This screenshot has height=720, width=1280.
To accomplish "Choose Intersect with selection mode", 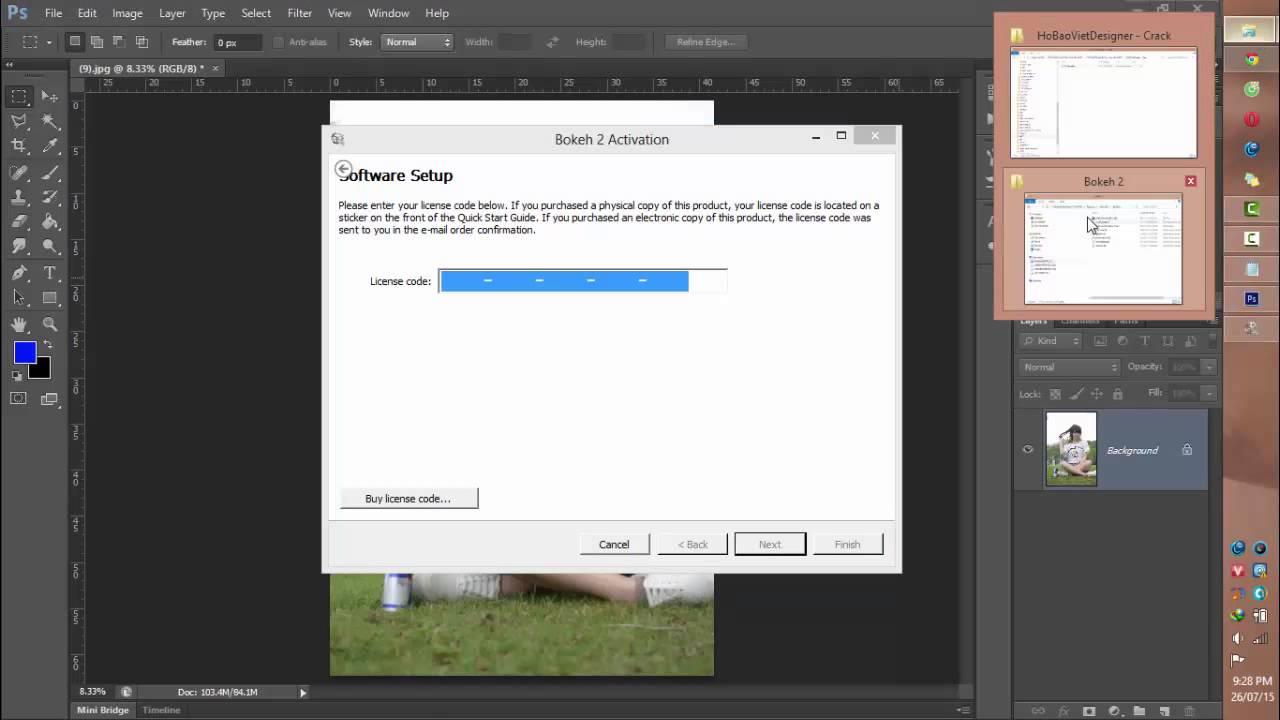I will pyautogui.click(x=142, y=42).
